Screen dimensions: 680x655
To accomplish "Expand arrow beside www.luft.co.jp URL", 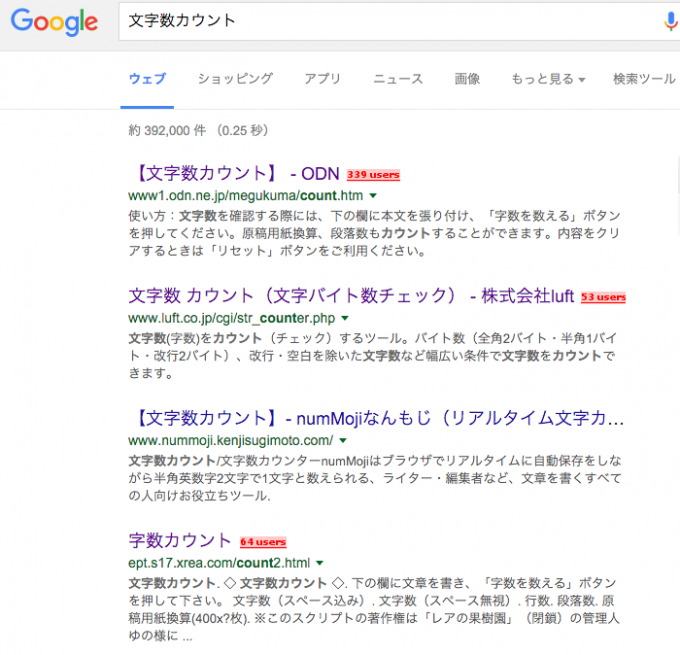I will pos(345,318).
